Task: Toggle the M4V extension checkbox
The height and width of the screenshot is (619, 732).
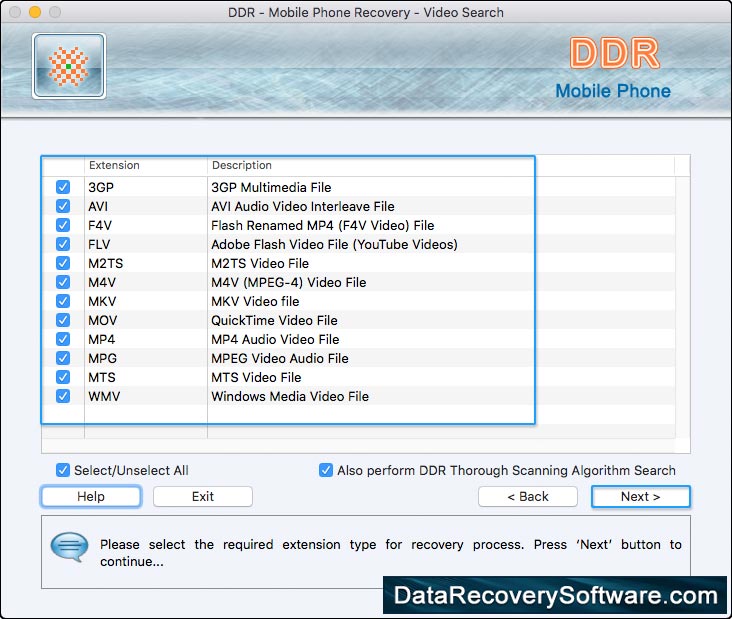Action: (63, 282)
